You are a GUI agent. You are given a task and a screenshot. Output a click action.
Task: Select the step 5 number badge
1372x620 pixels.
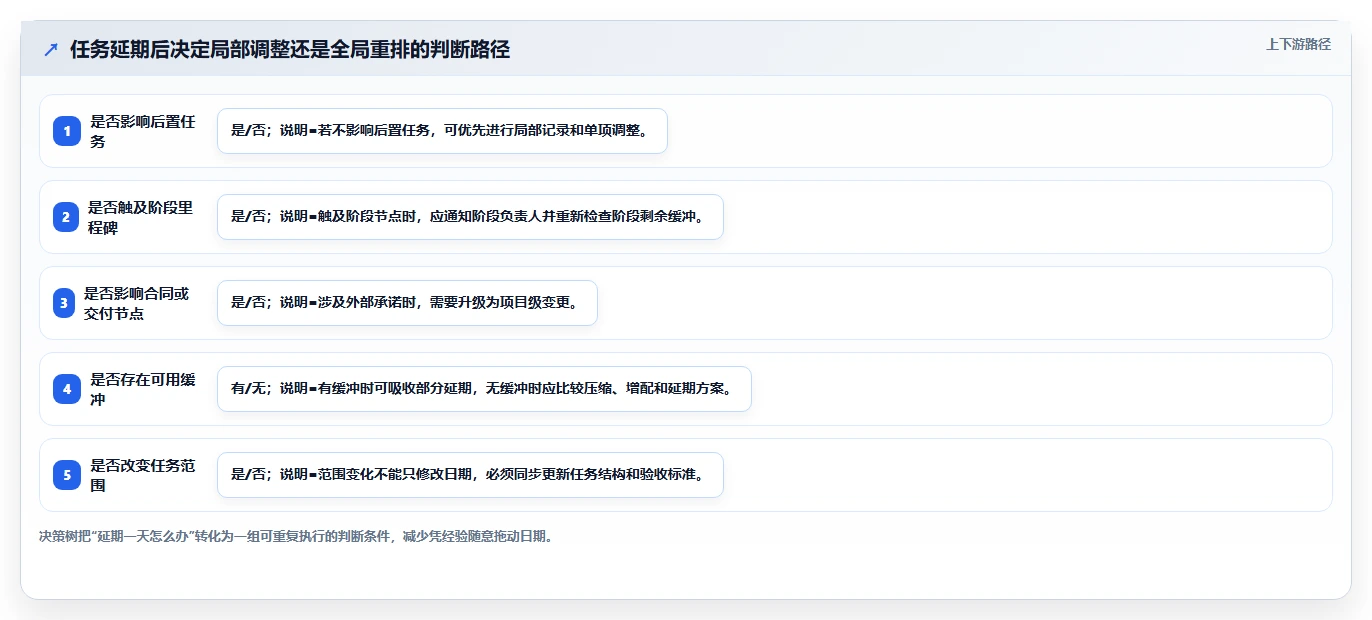(67, 475)
